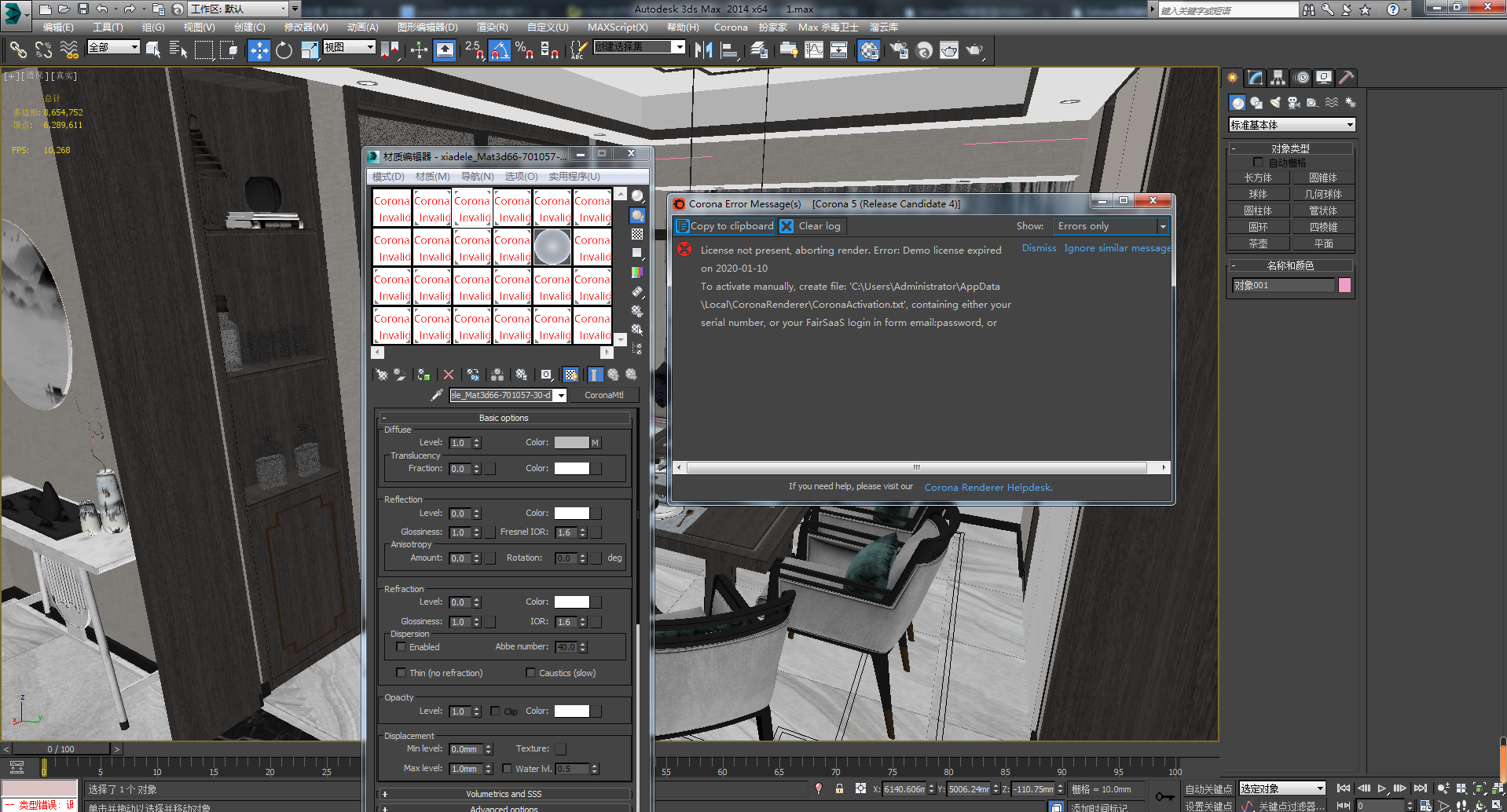The image size is (1507, 812).
Task: Open the Curve Editor icon
Action: coord(814,50)
